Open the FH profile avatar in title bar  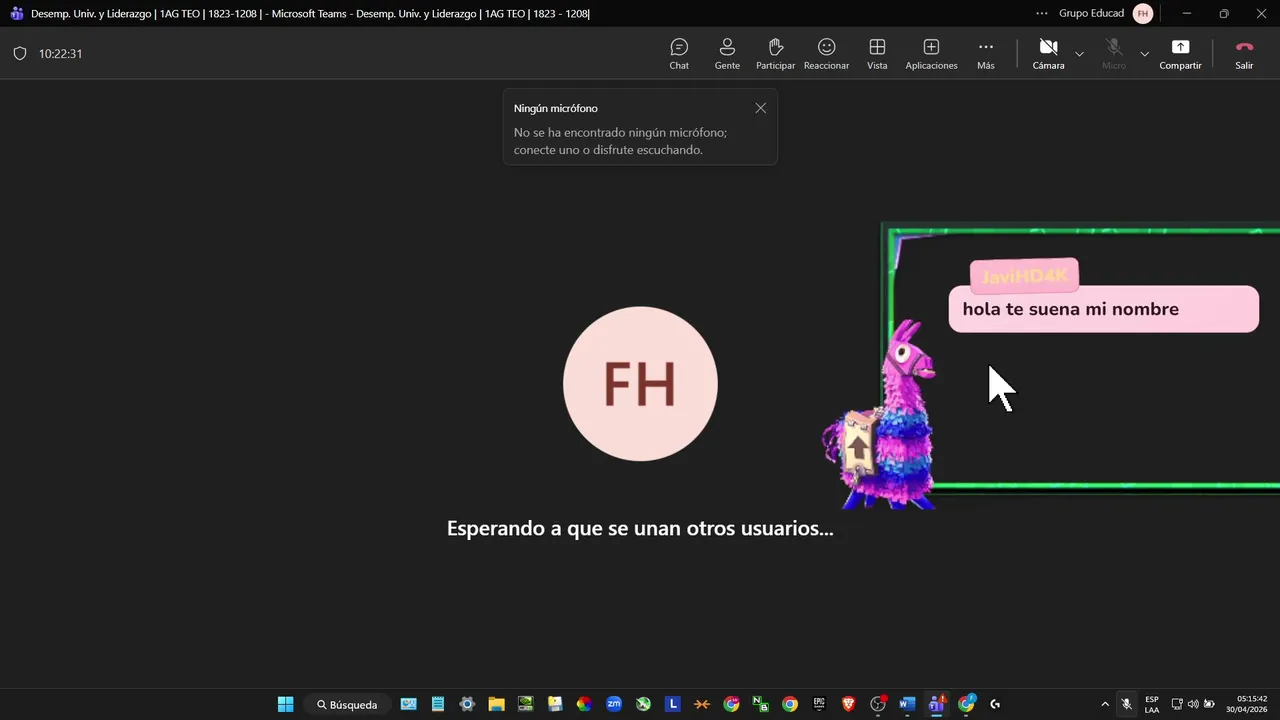coord(1143,14)
